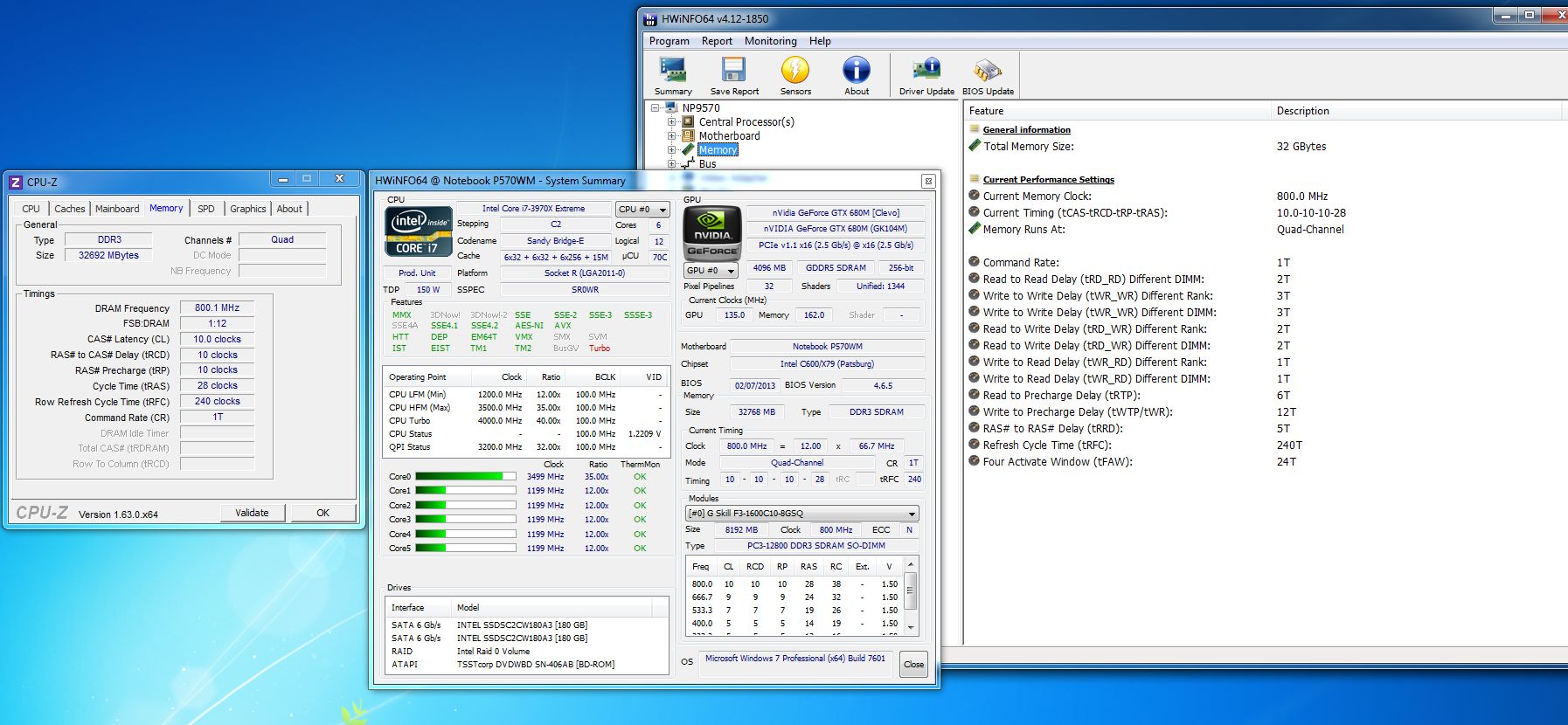Click the 'Intel Raid 0 Volume' drive row

tap(527, 651)
